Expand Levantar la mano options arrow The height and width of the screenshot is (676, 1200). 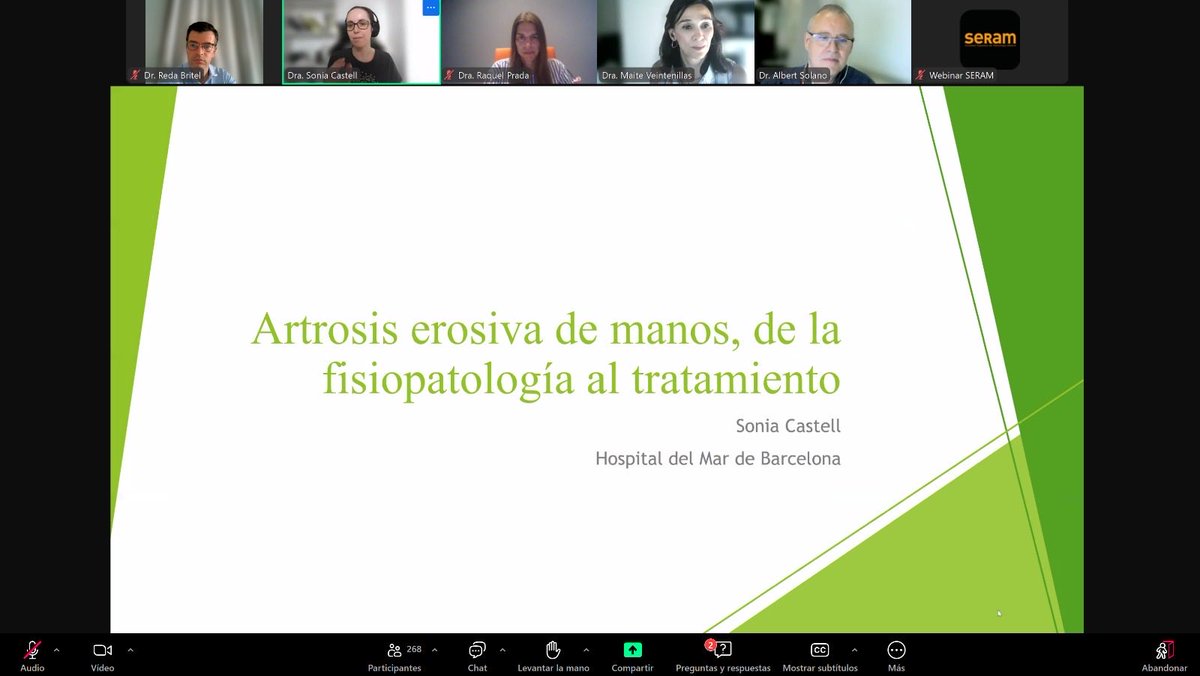586,650
